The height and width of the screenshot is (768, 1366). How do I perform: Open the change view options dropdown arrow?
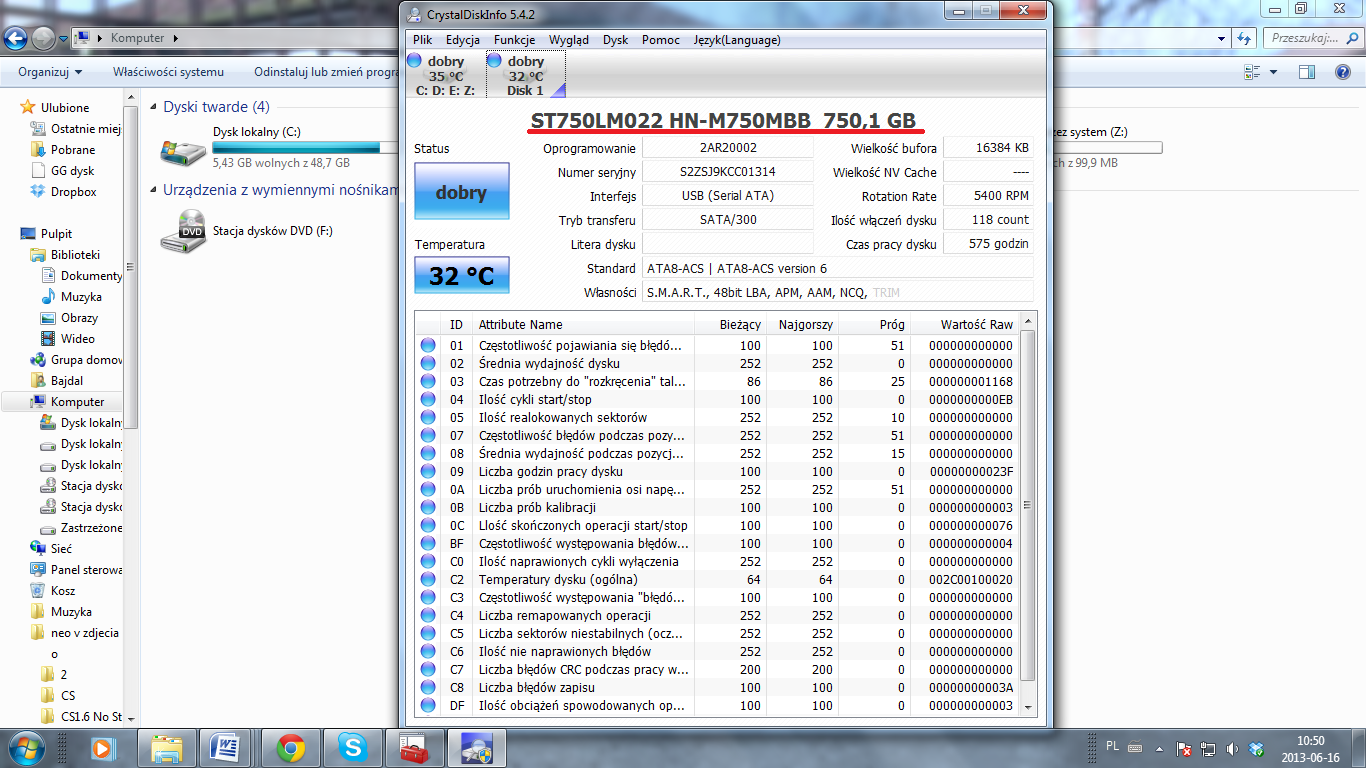[x=1273, y=72]
